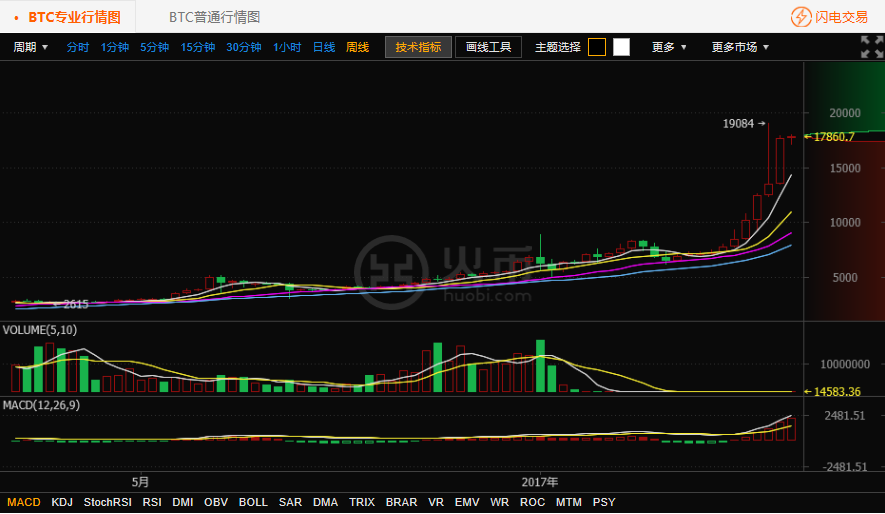
Task: Expand the 更多市场 dropdown
Action: click(740, 47)
